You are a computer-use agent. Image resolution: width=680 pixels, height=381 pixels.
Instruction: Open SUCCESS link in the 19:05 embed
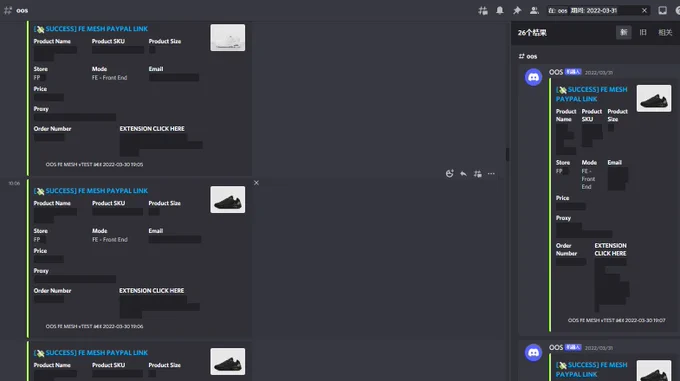(x=91, y=29)
